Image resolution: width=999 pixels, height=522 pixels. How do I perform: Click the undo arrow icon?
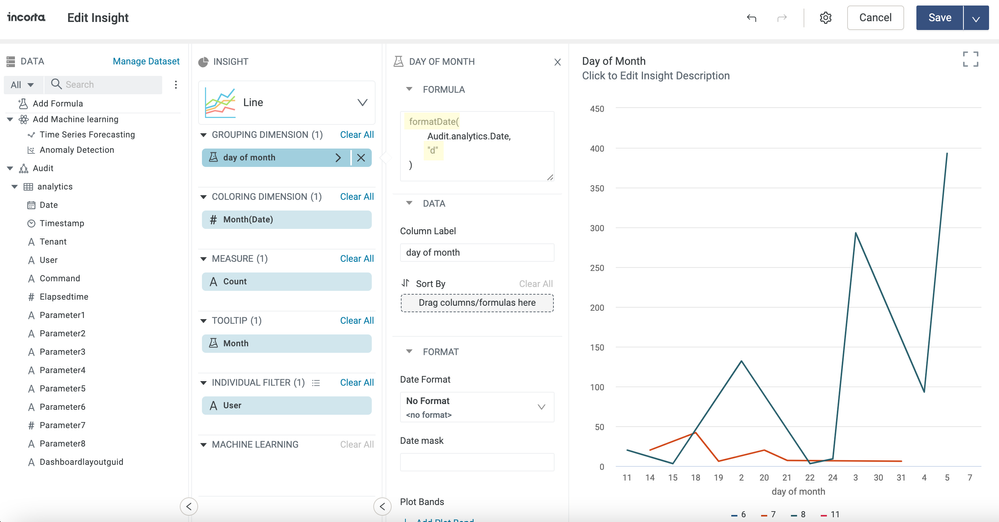pos(751,18)
